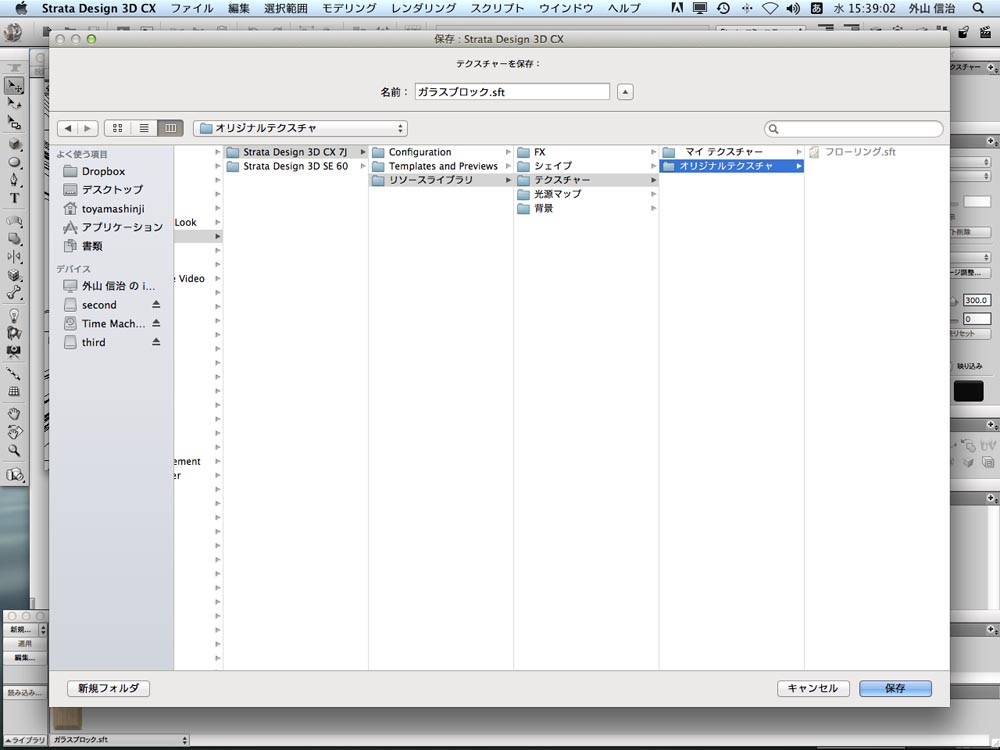Select the Mirror tool
Screen dimensions: 1000x750
[14, 256]
